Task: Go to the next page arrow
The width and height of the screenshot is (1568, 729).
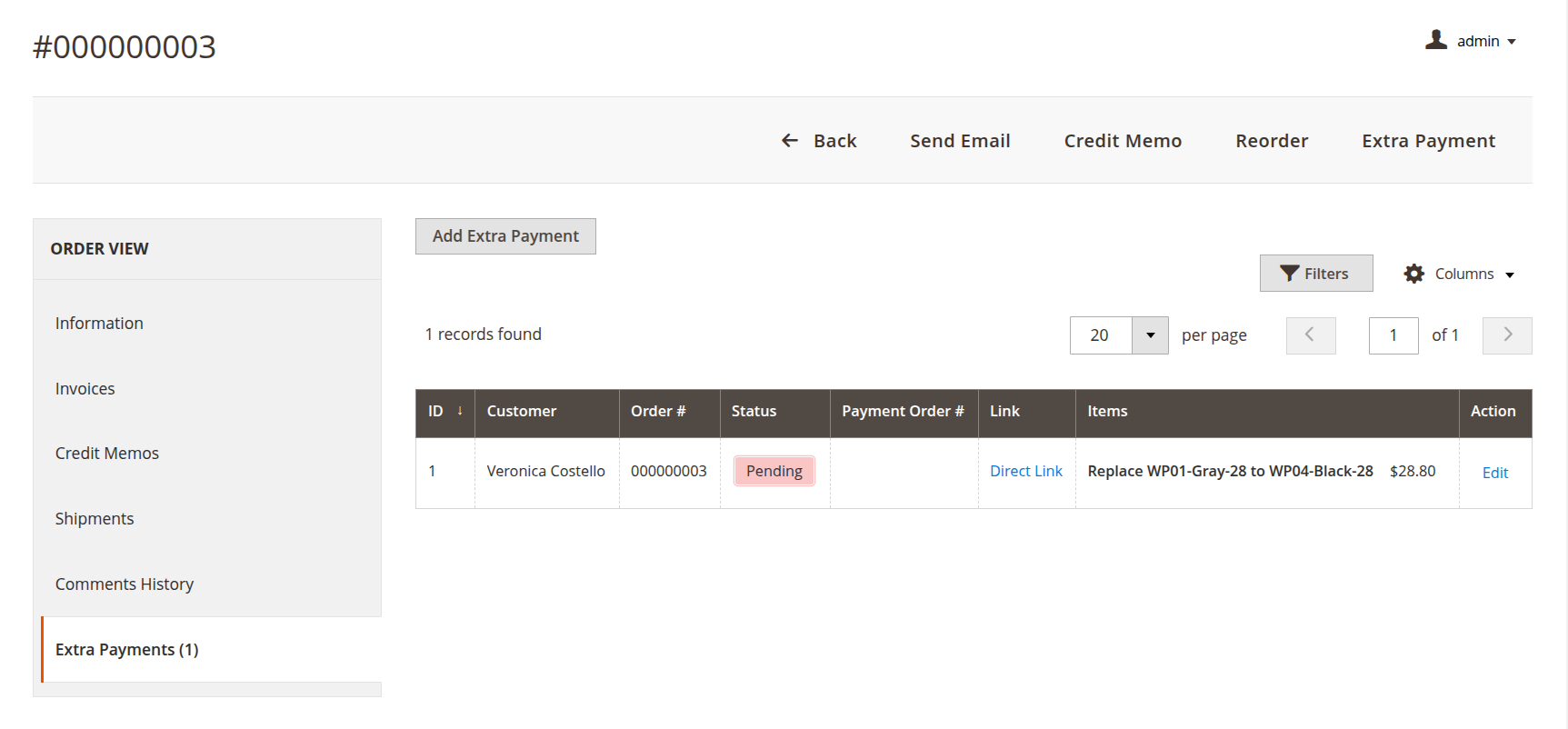Action: click(1506, 335)
